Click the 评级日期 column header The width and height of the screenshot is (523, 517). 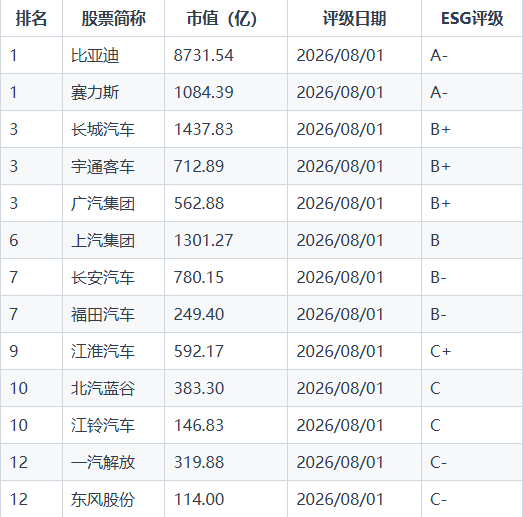point(354,18)
